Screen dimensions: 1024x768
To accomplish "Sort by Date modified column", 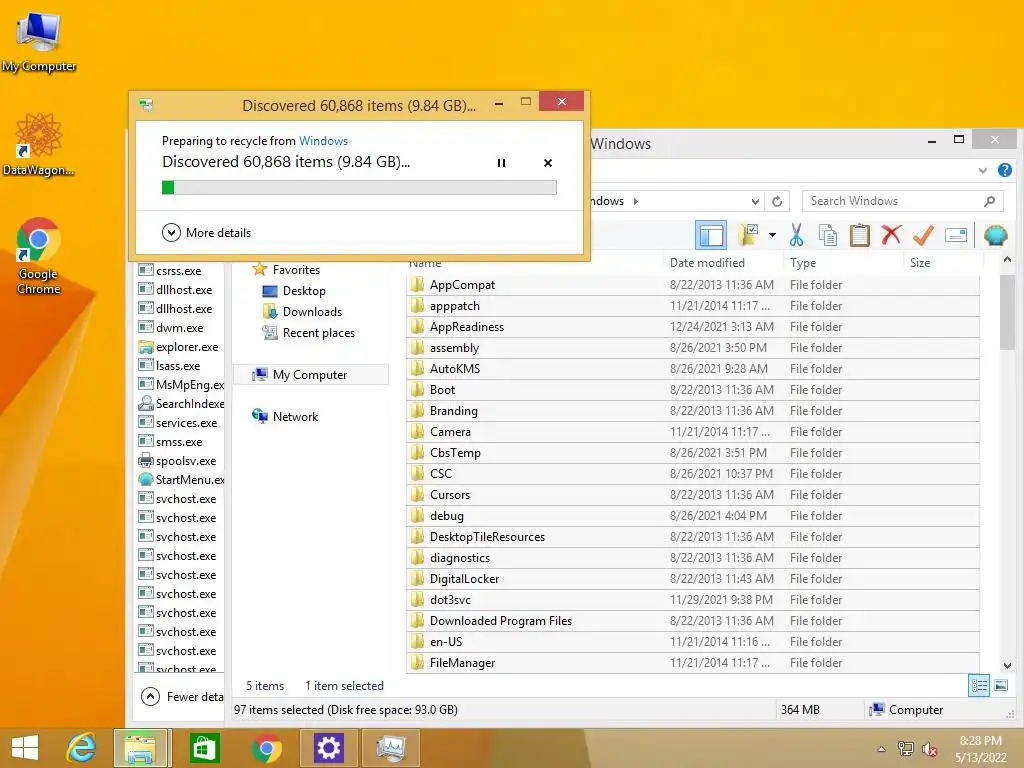I will 723,263.
